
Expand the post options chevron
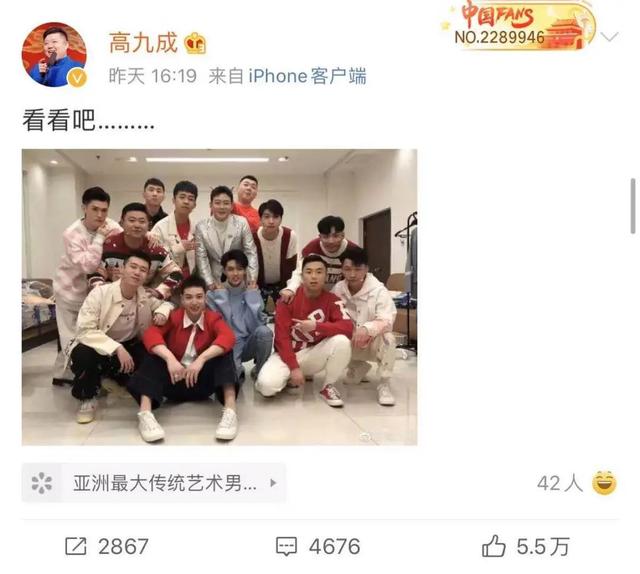coord(610,37)
